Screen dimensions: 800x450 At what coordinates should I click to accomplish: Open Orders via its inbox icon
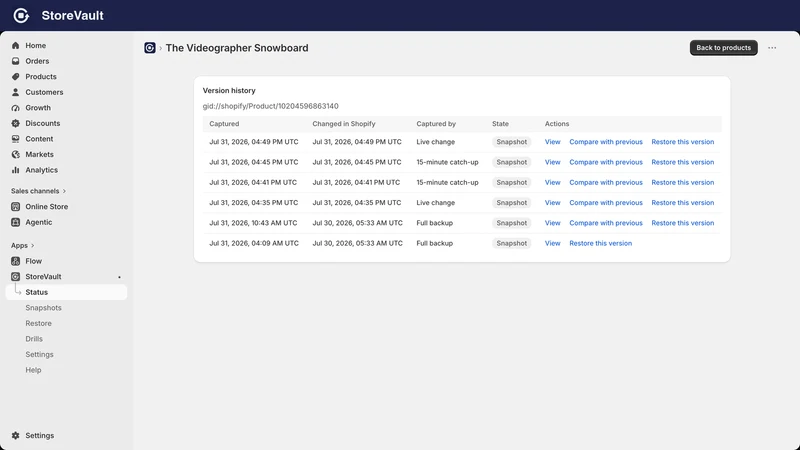[x=15, y=61]
